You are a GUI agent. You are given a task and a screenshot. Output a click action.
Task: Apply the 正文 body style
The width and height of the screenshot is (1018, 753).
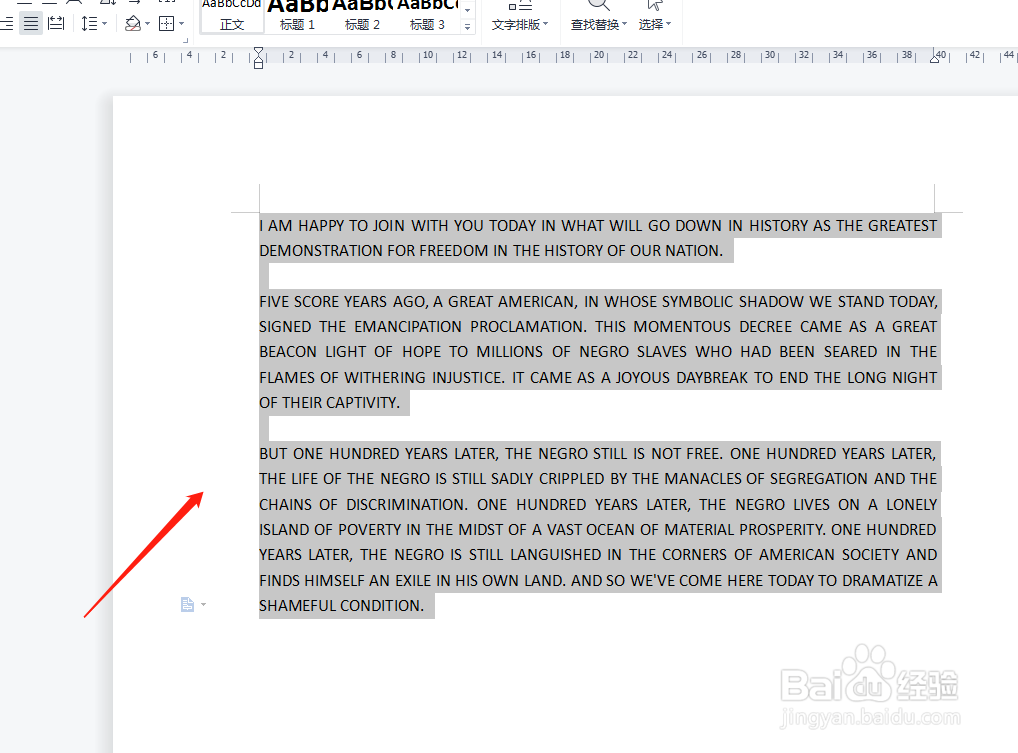pos(232,16)
